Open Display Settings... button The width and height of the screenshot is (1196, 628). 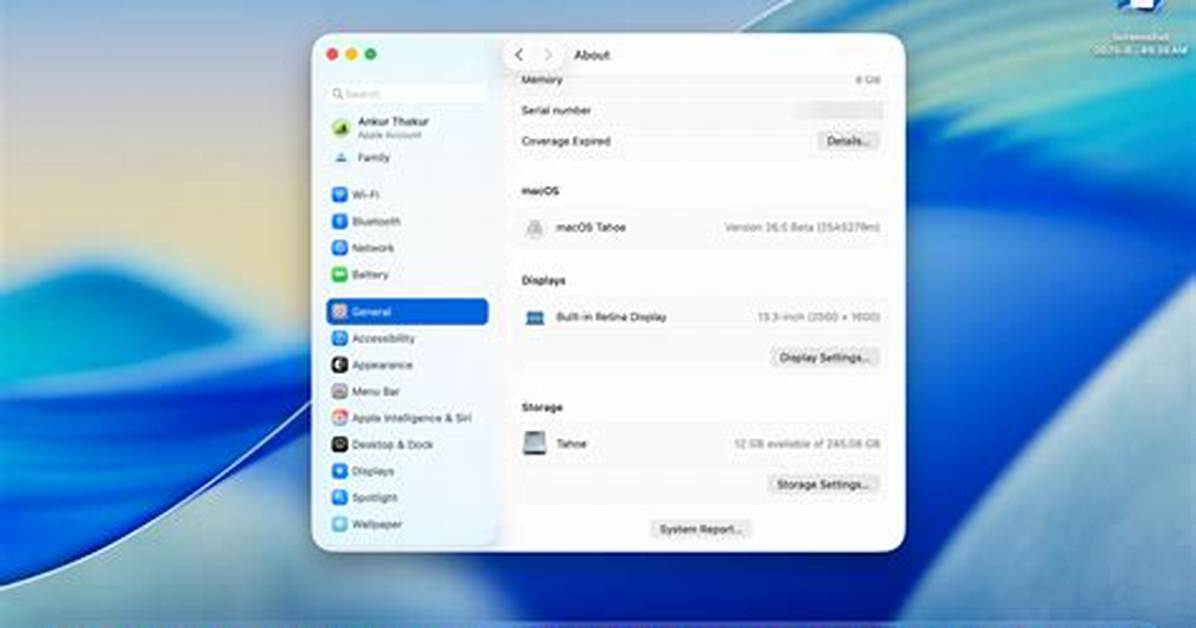tap(825, 357)
